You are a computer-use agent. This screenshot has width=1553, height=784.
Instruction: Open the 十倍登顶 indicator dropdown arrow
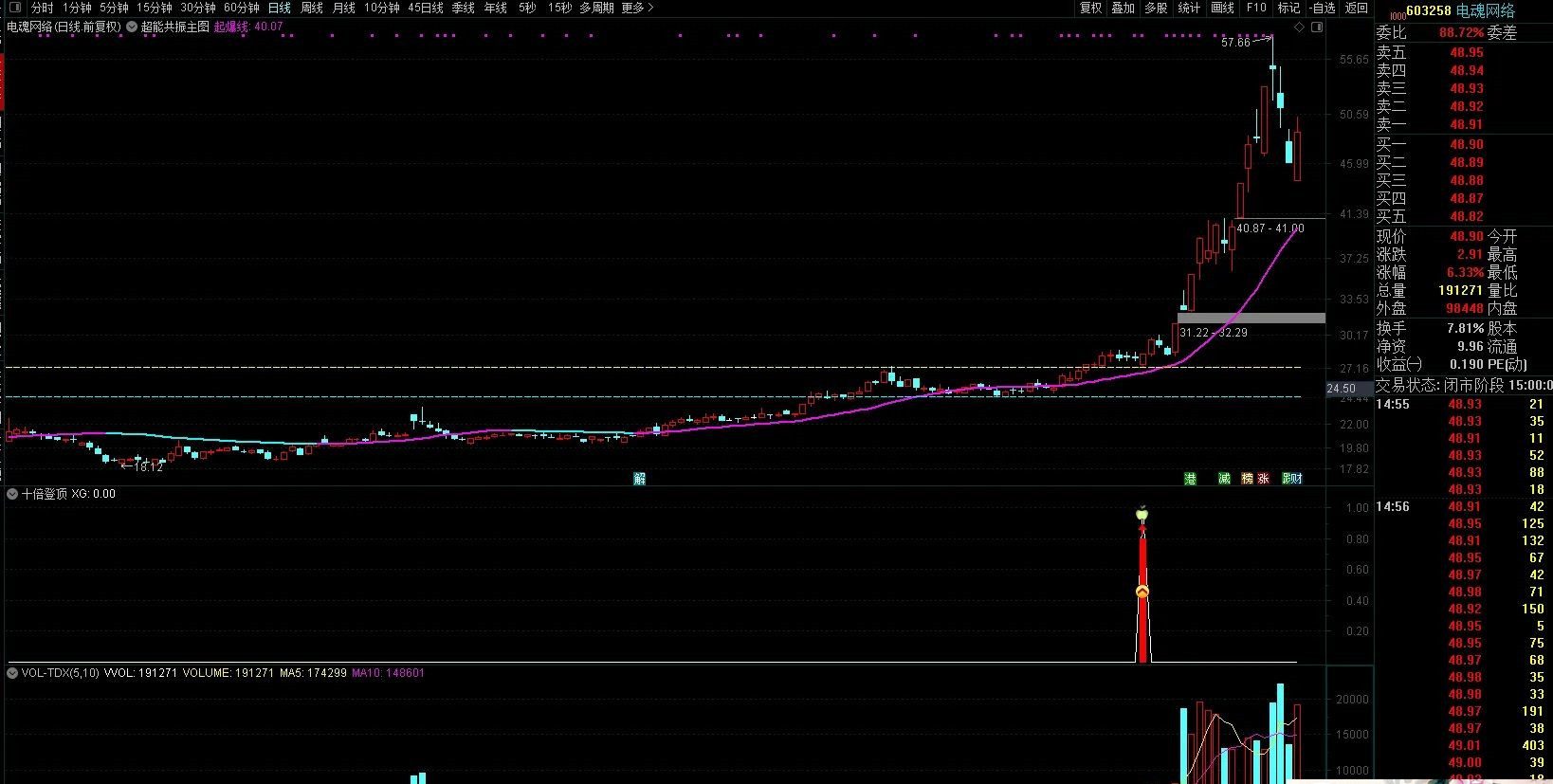(12, 494)
